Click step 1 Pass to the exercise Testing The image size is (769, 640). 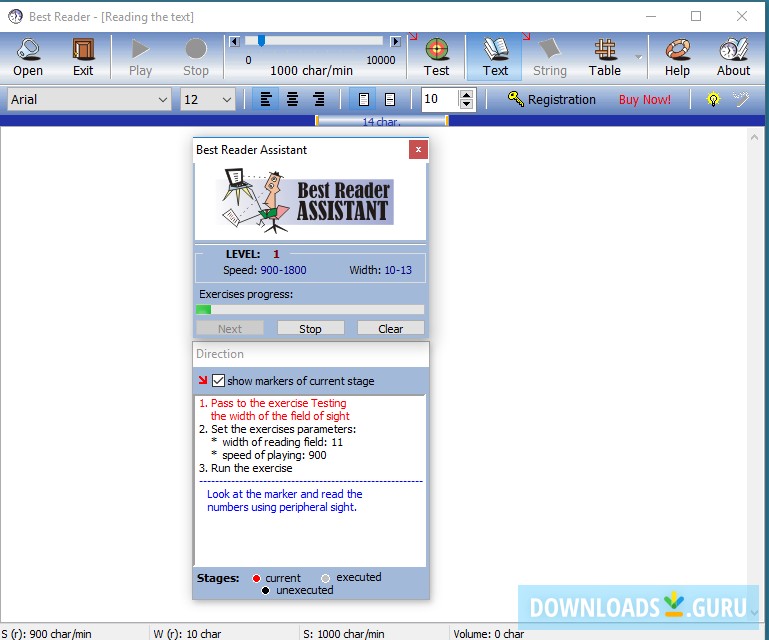(x=274, y=410)
